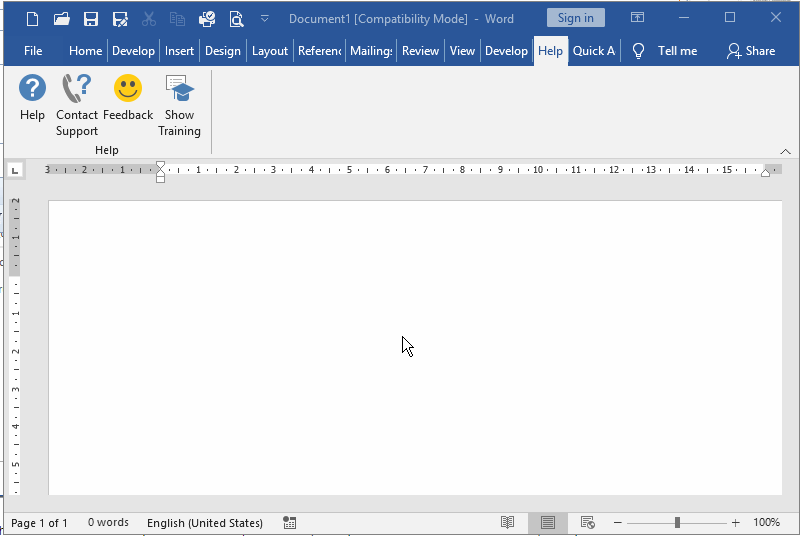Expand Customize Quick Access Toolbar arrow
This screenshot has height=536, width=800.
coord(264,19)
